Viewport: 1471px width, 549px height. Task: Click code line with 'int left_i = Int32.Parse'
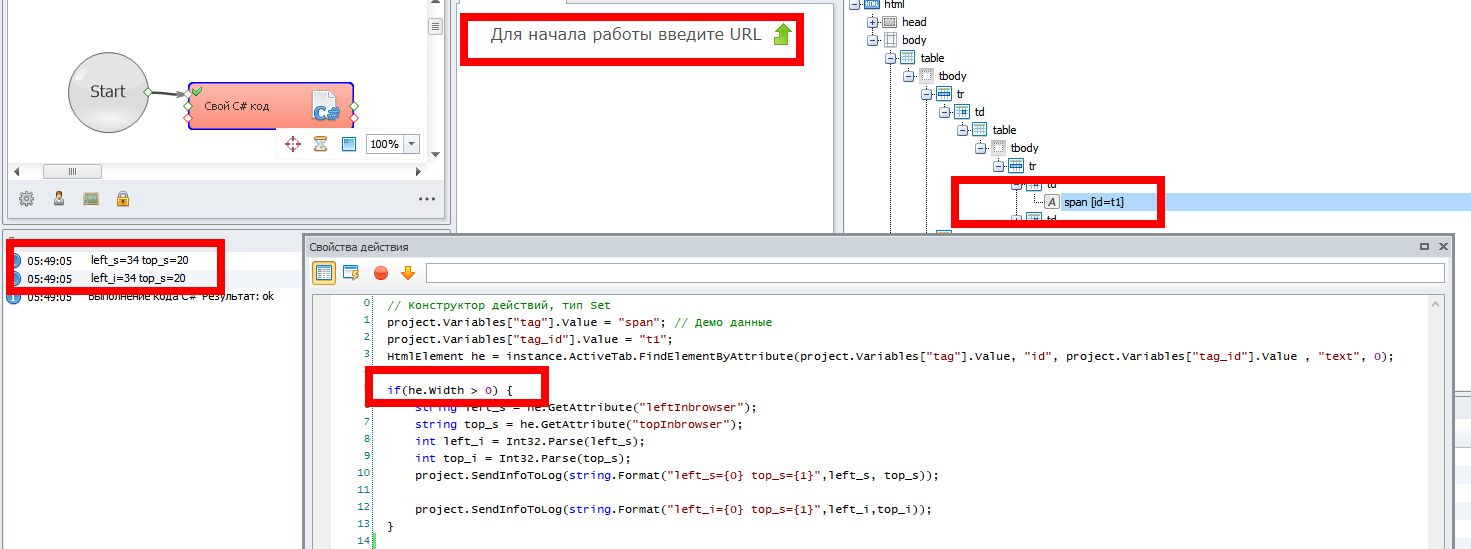(x=530, y=441)
